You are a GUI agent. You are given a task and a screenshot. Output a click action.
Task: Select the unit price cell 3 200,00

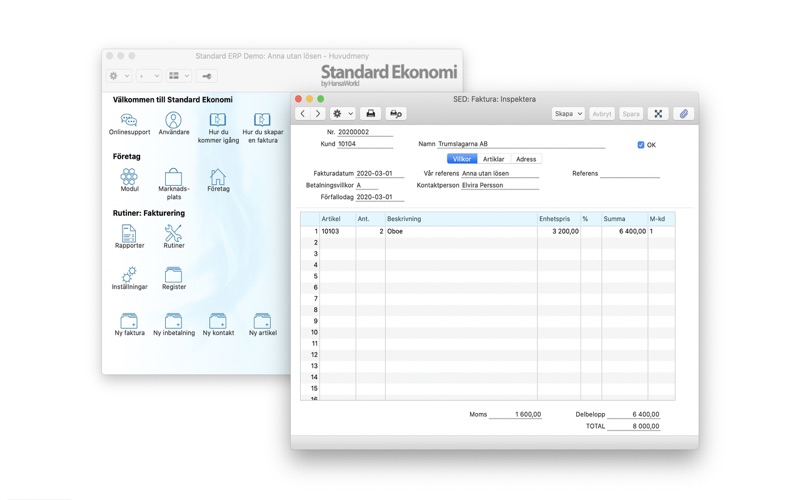coord(559,231)
